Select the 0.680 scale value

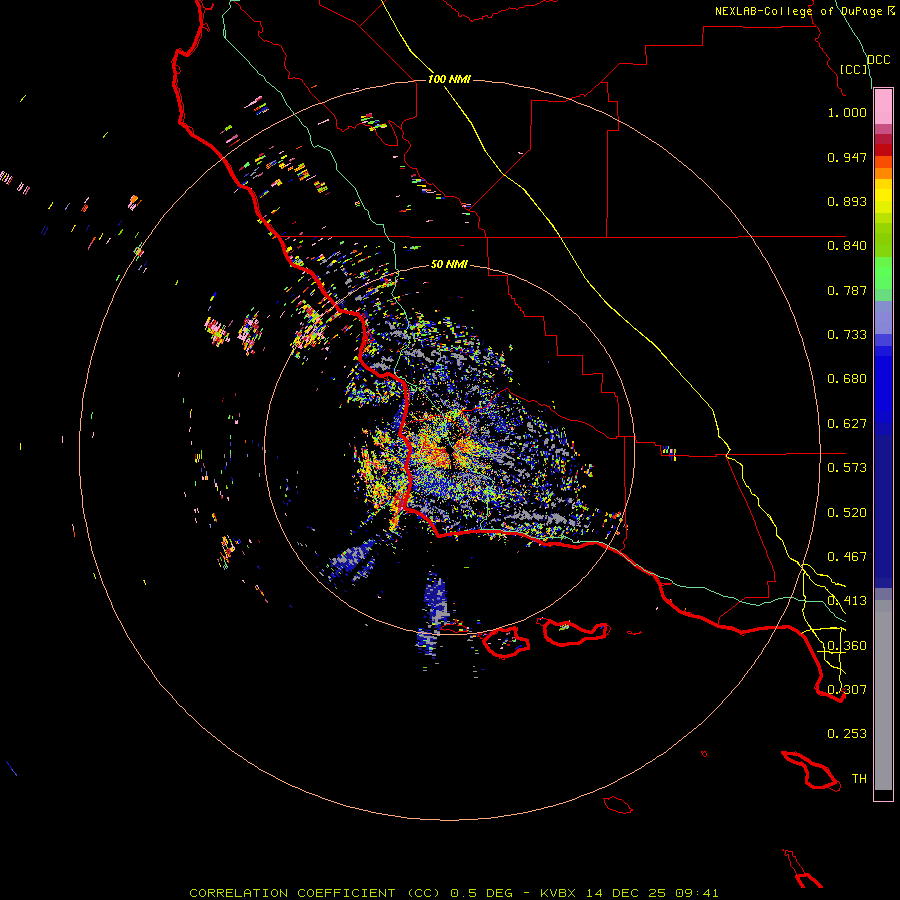[847, 379]
